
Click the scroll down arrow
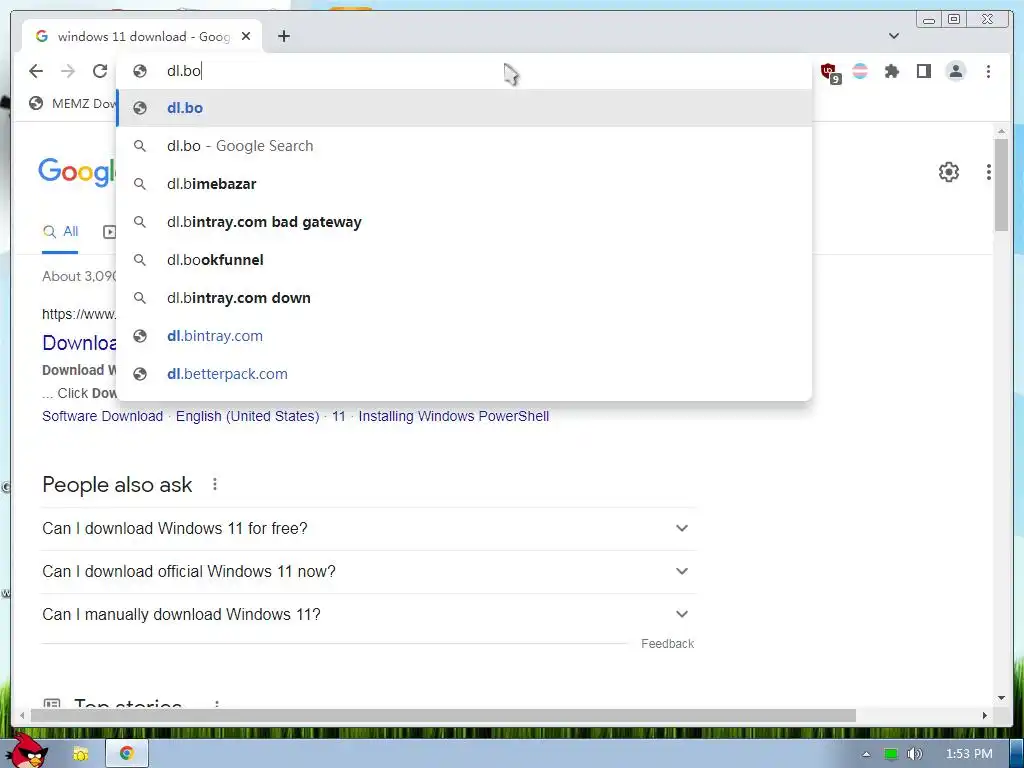(x=1001, y=698)
